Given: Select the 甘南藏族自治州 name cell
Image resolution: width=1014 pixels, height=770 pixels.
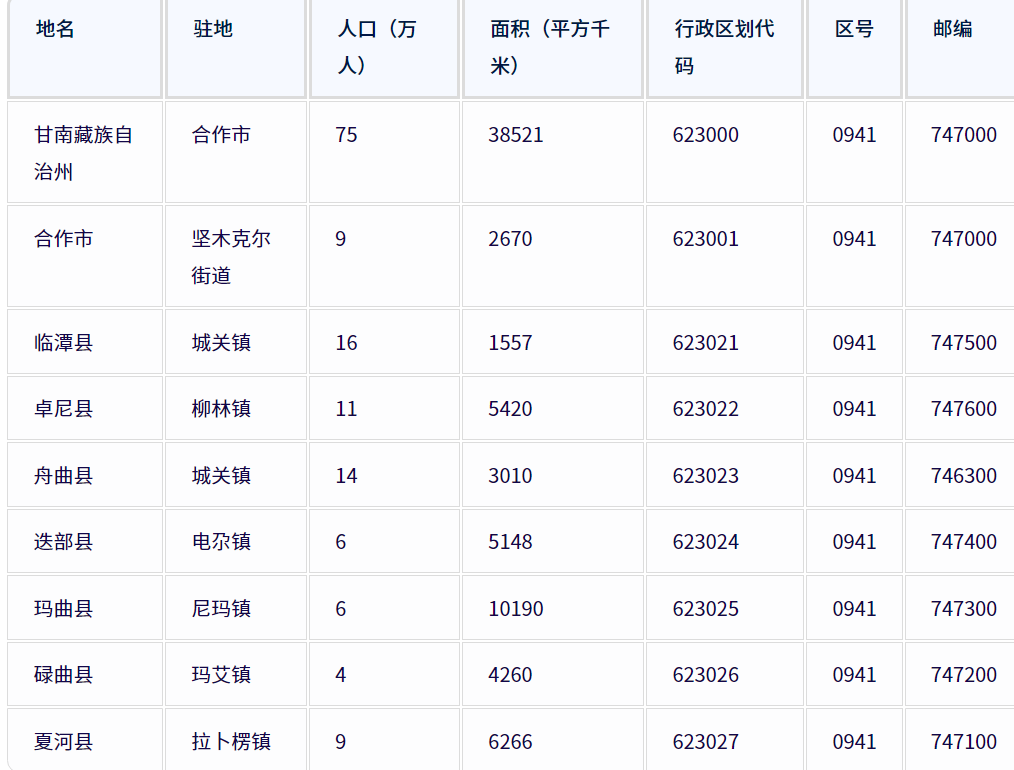Looking at the screenshot, I should (85, 153).
